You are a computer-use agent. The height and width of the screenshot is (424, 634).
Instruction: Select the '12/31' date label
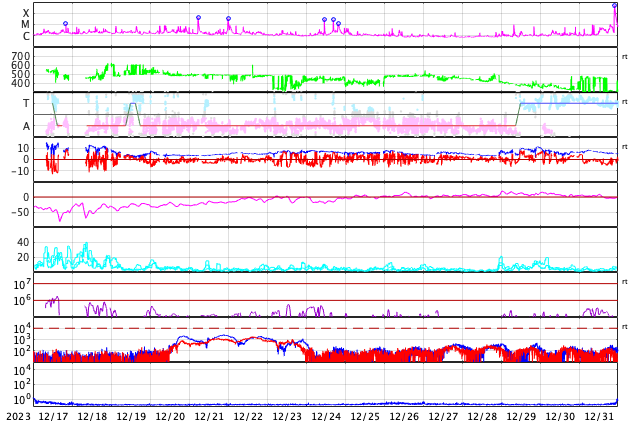(x=599, y=417)
